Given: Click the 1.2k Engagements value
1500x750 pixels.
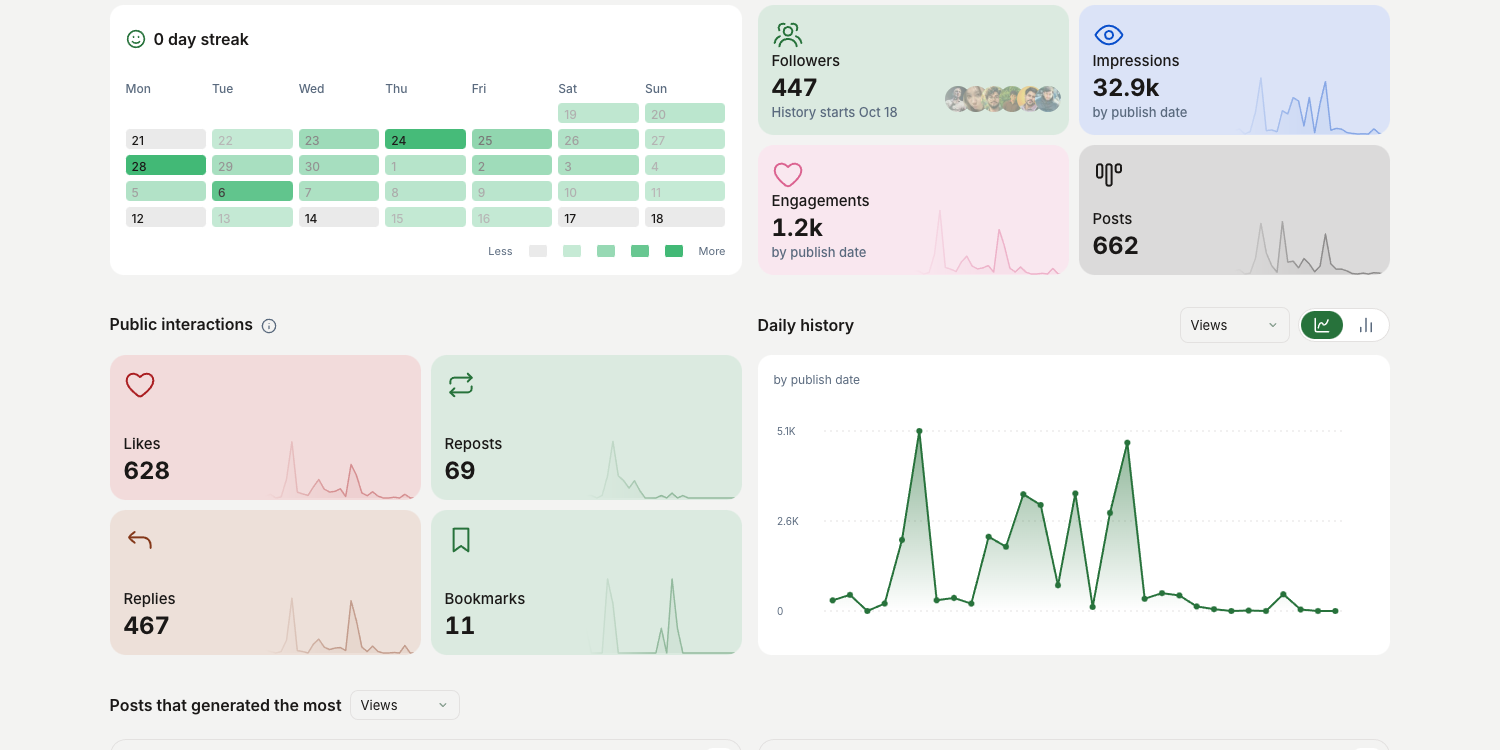Looking at the screenshot, I should [797, 227].
